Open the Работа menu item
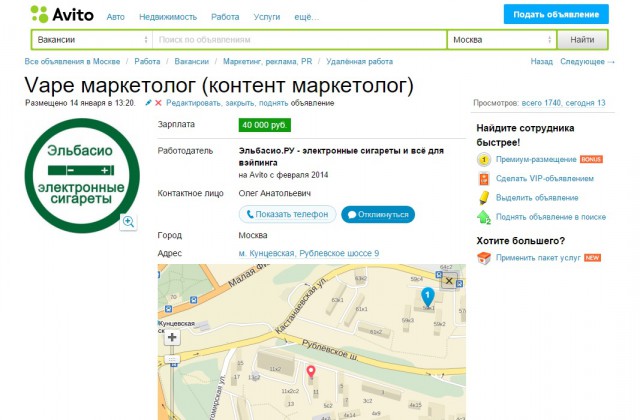This screenshot has height=420, width=640. 225,17
